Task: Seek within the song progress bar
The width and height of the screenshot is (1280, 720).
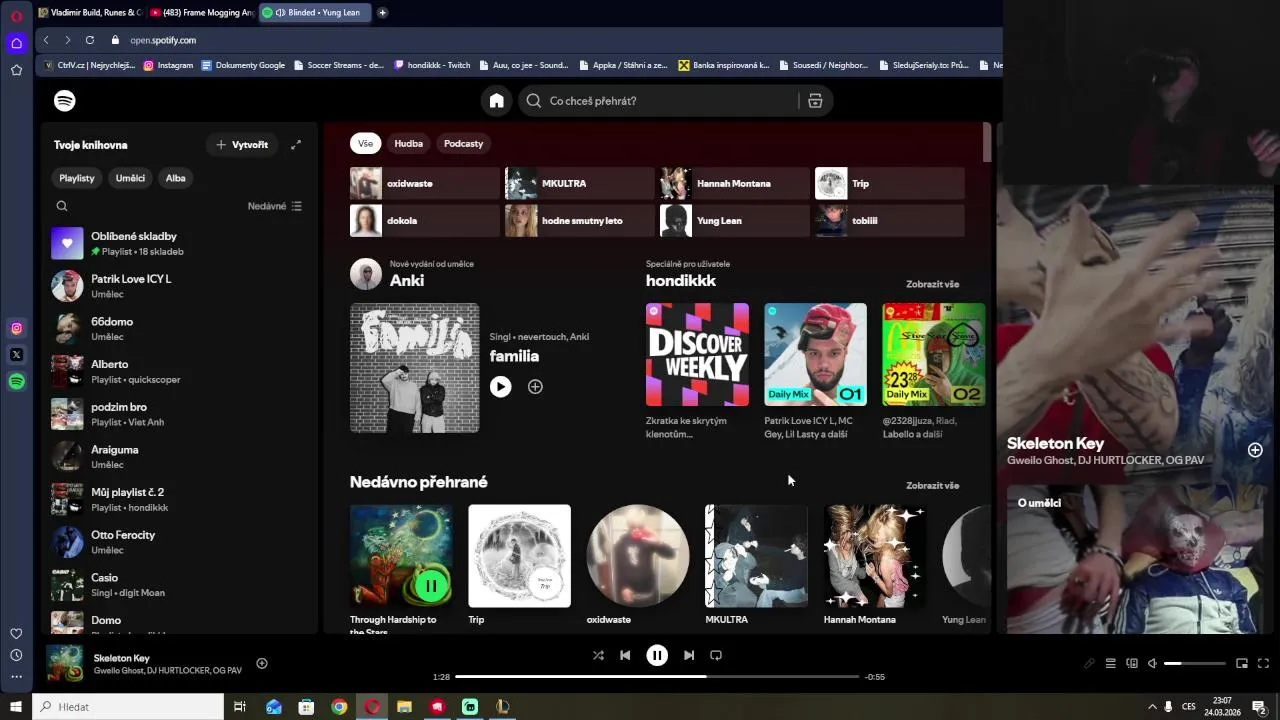Action: (x=657, y=677)
